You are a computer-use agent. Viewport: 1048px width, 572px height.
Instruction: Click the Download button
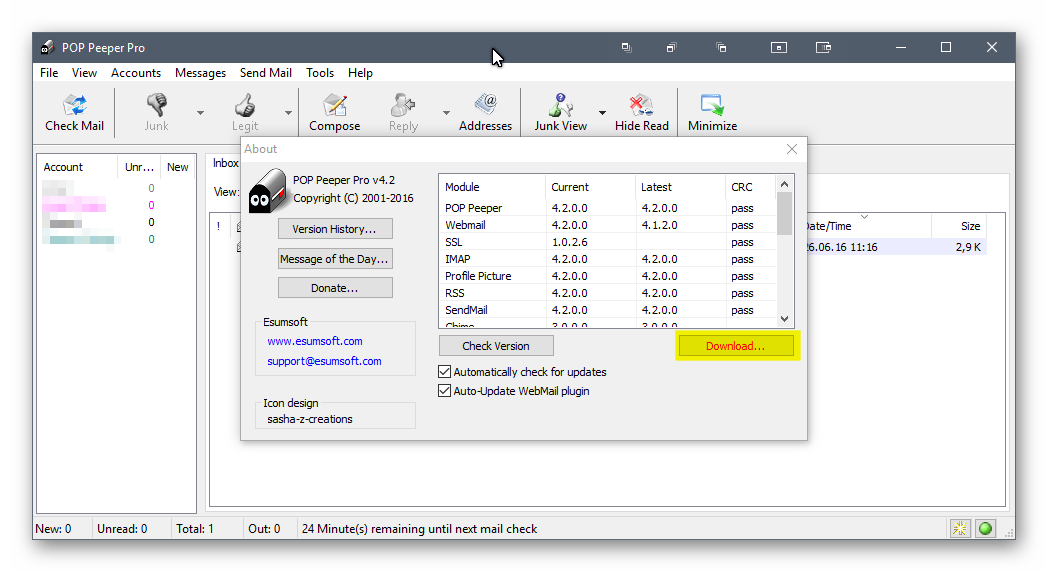(x=736, y=345)
